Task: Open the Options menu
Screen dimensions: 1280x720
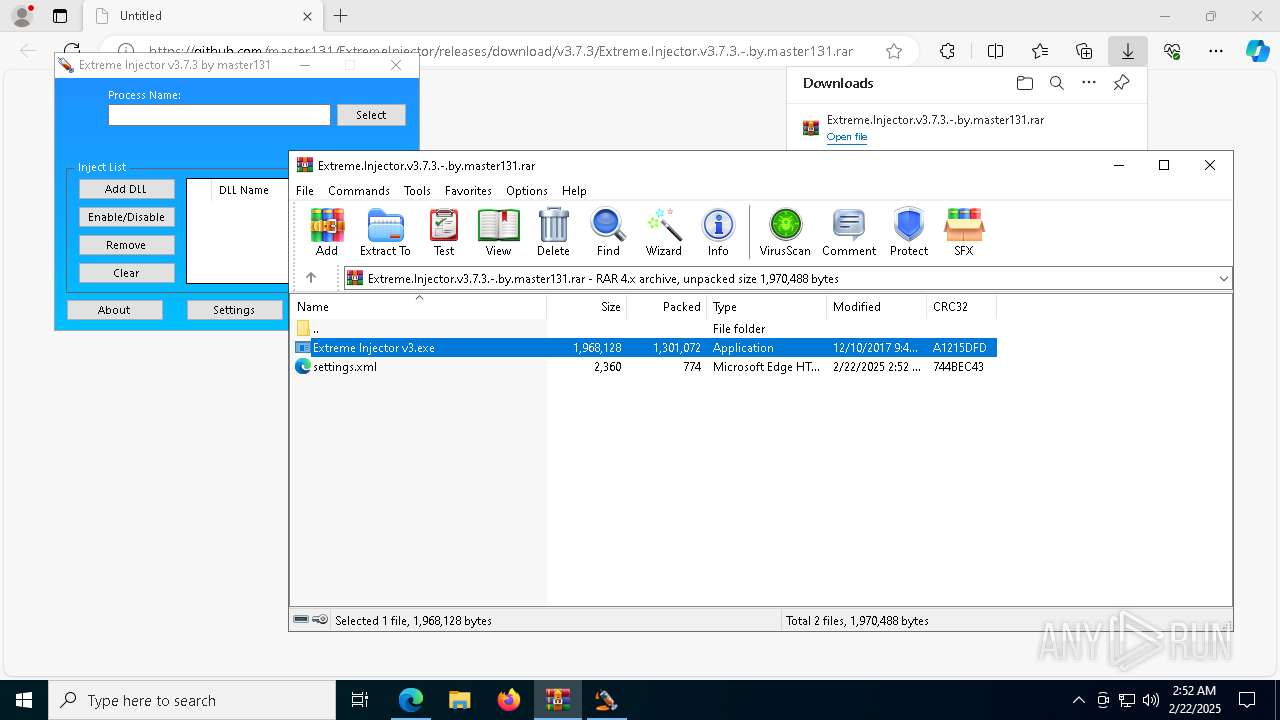Action: click(527, 190)
